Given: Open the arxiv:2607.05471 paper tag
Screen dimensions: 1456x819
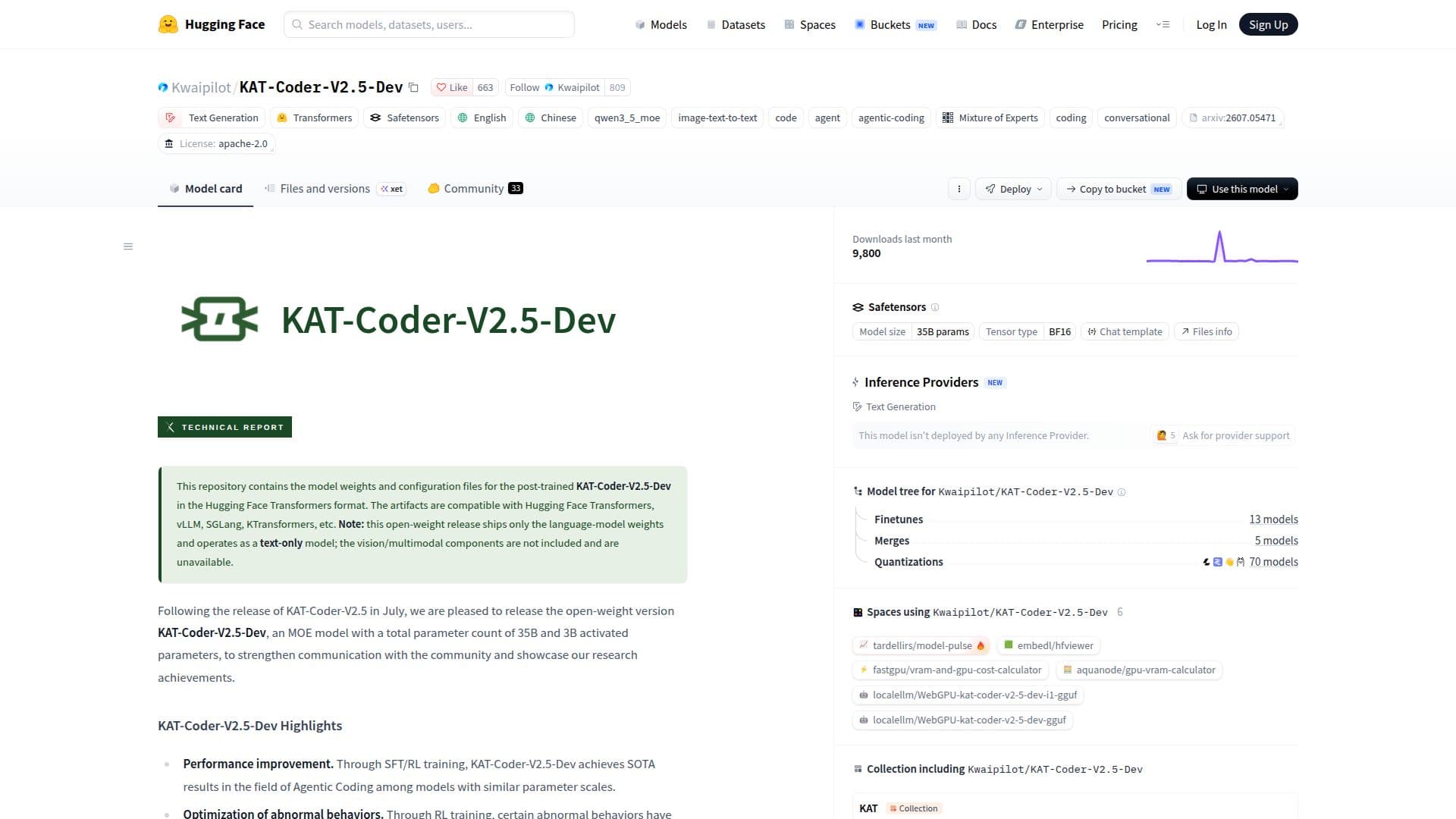Looking at the screenshot, I should (x=1232, y=118).
